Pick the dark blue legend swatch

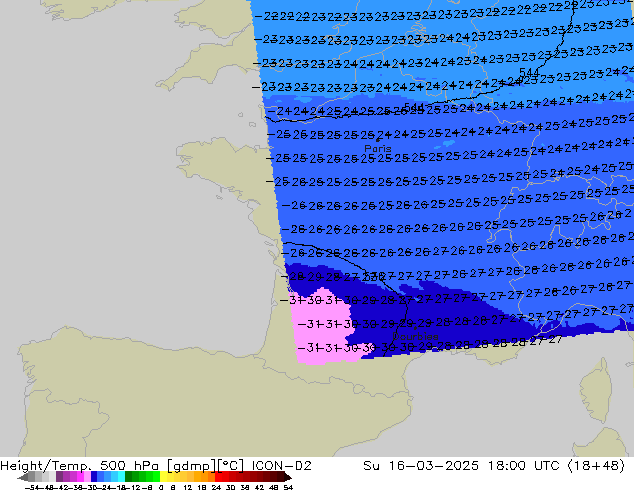click(94, 477)
